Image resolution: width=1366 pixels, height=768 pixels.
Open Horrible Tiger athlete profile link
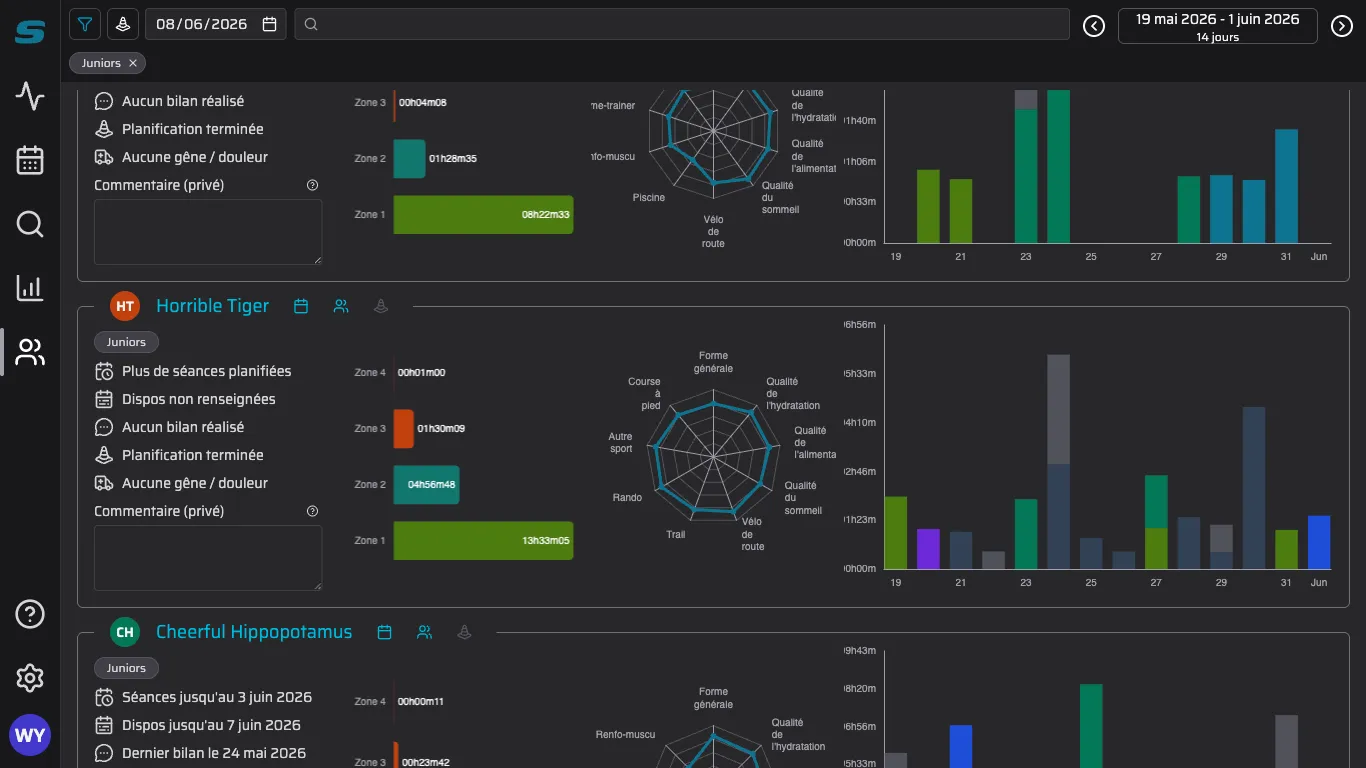212,306
